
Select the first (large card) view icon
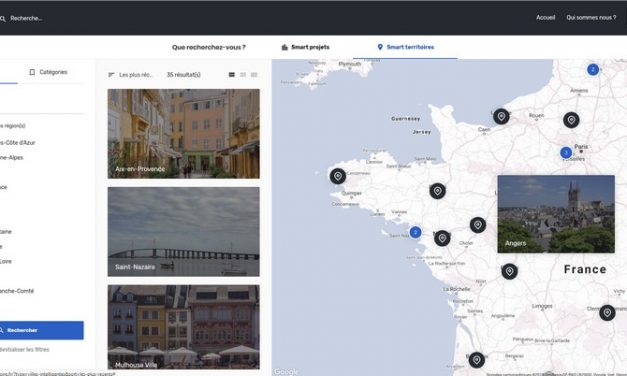pos(232,75)
